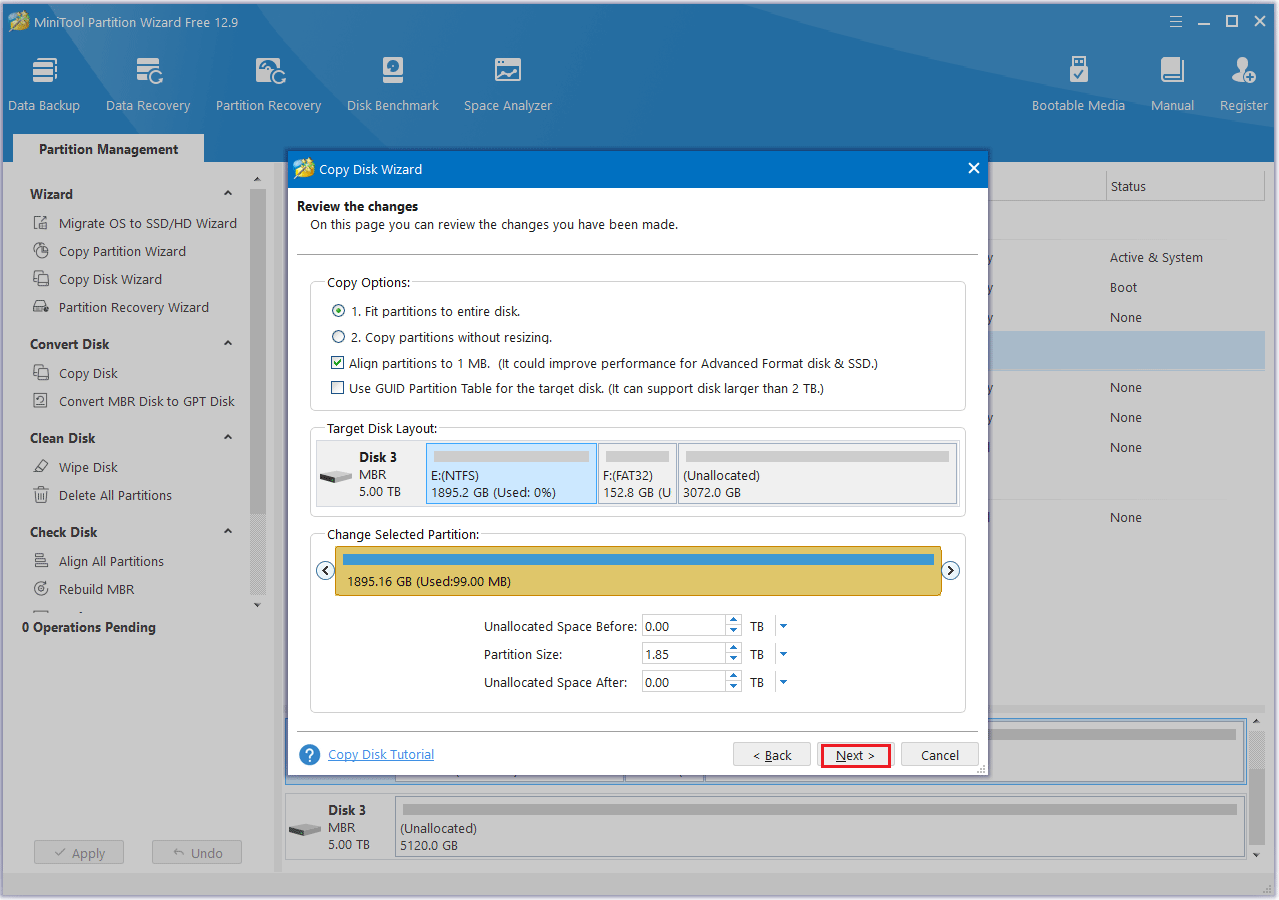
Task: Open unit dropdown for Partition Size
Action: pyautogui.click(x=783, y=654)
